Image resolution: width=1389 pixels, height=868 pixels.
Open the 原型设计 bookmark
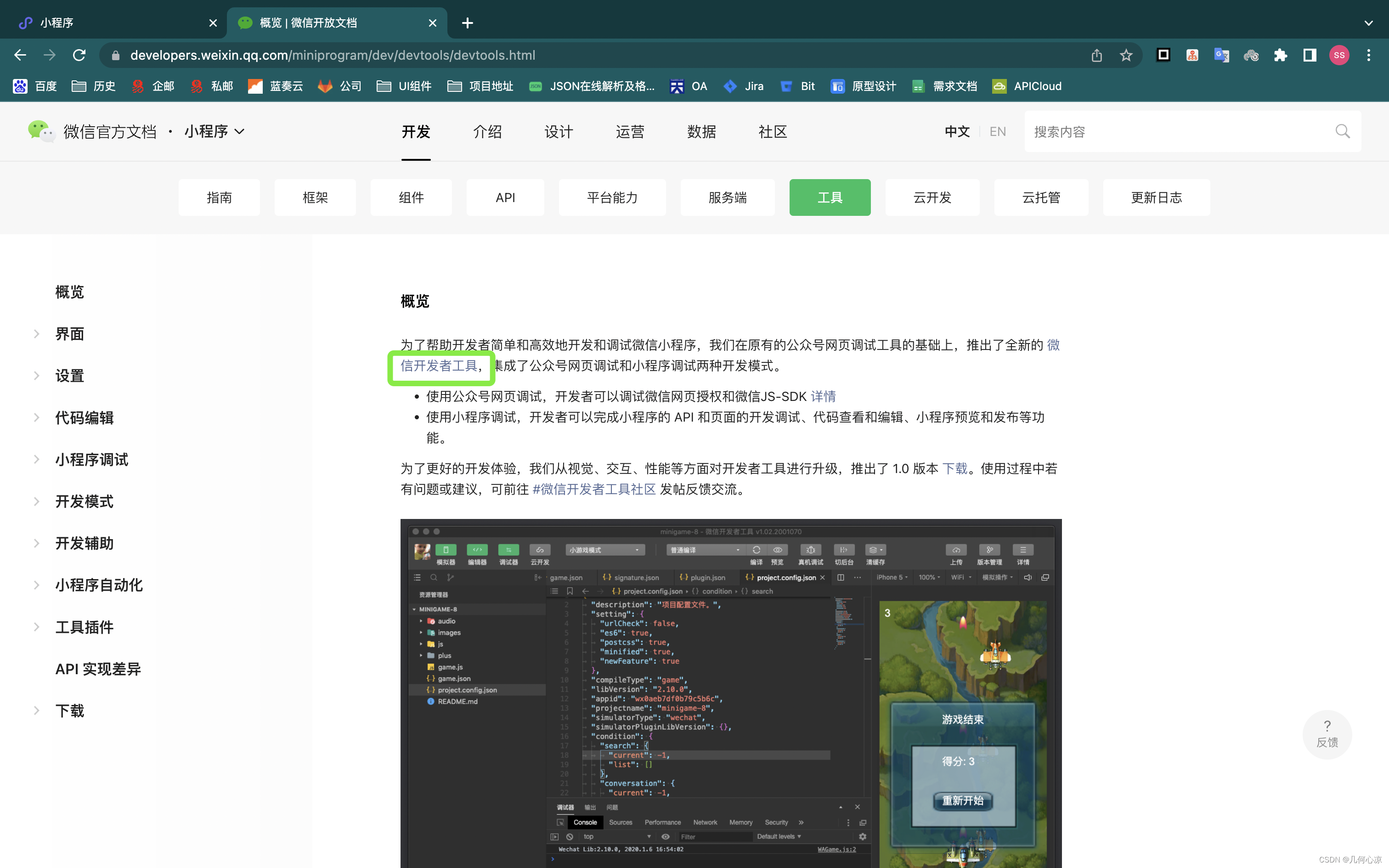tap(863, 86)
